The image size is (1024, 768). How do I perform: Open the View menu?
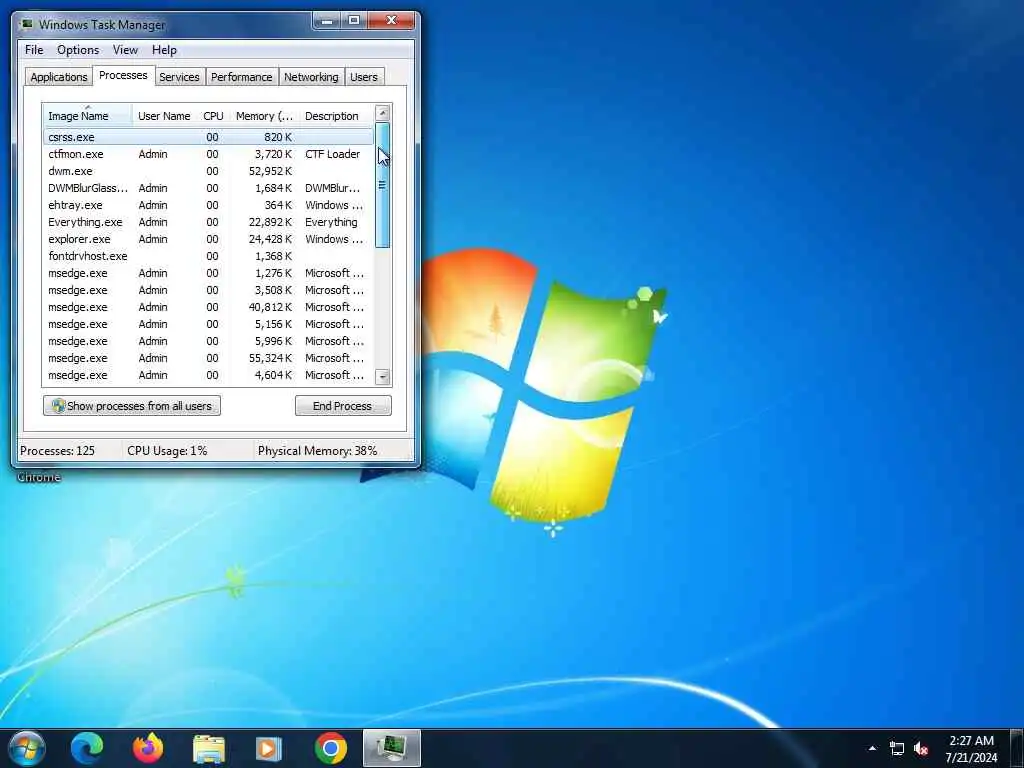pos(125,50)
